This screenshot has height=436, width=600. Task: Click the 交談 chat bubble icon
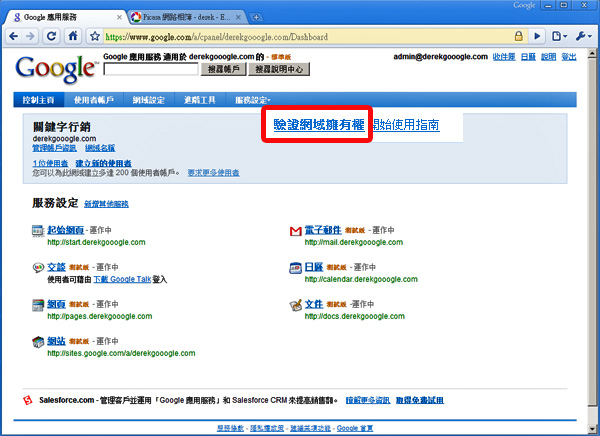tap(38, 267)
